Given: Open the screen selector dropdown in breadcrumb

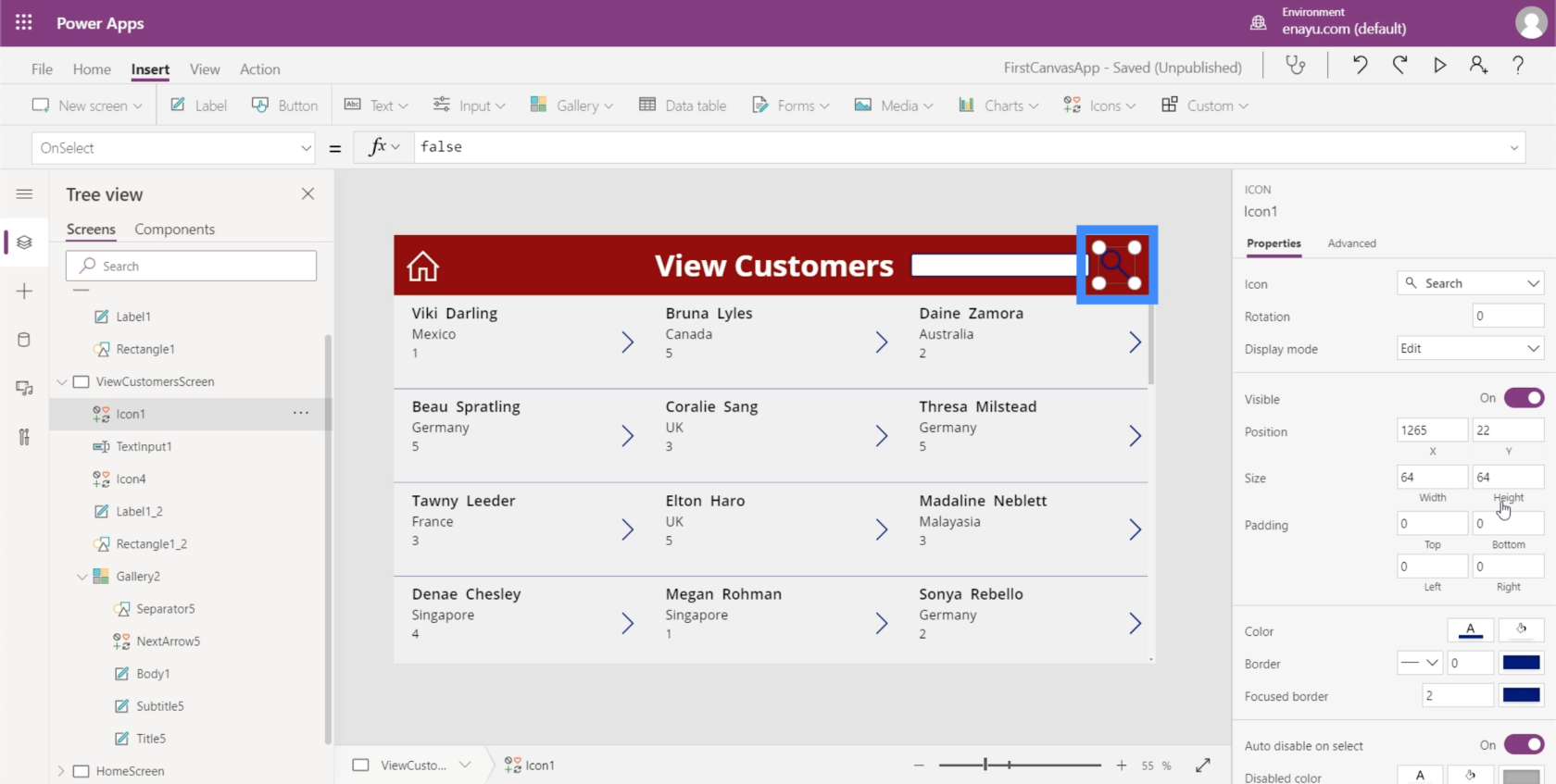Looking at the screenshot, I should pos(465,765).
